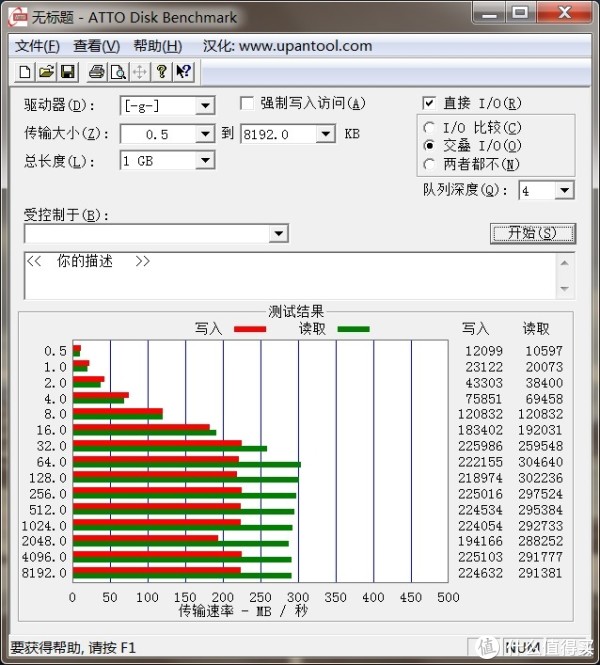The width and height of the screenshot is (600, 665).
Task: Click the 传输速率 - MB / 秒 axis label
Action: point(243,611)
